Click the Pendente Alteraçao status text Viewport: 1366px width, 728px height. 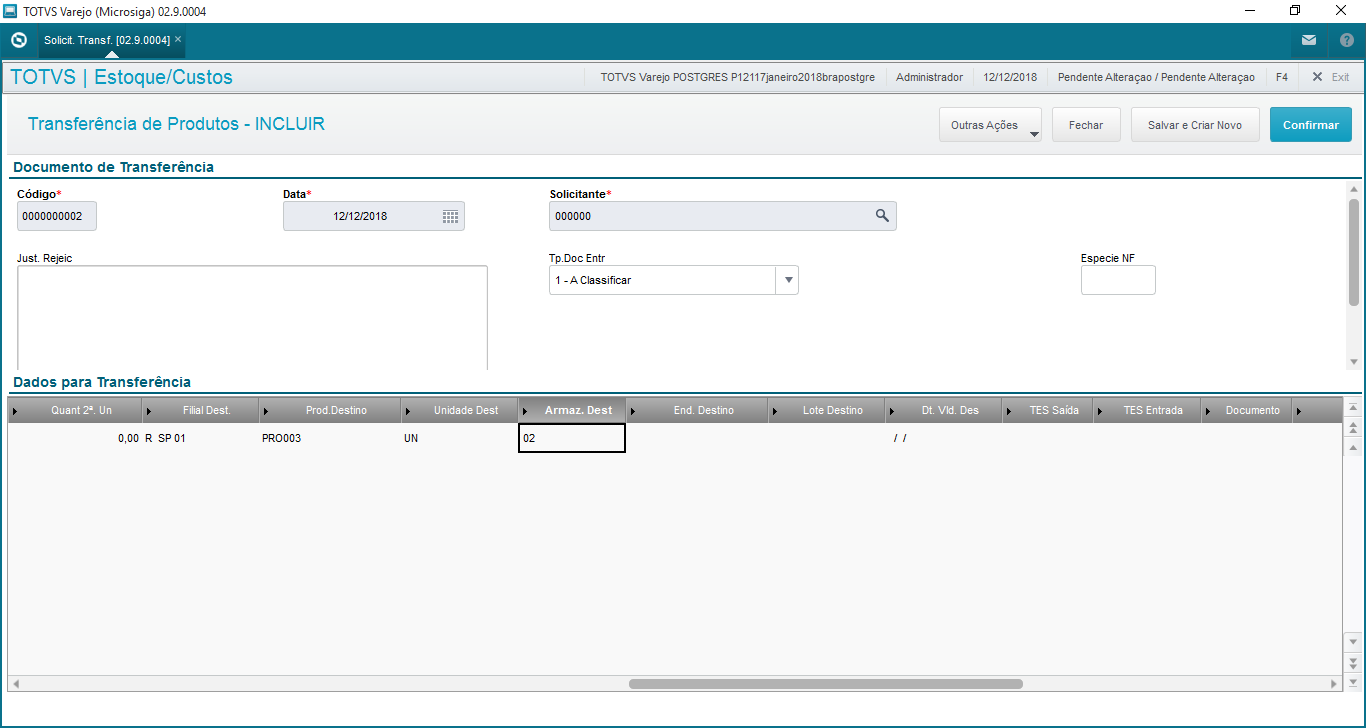(1156, 77)
